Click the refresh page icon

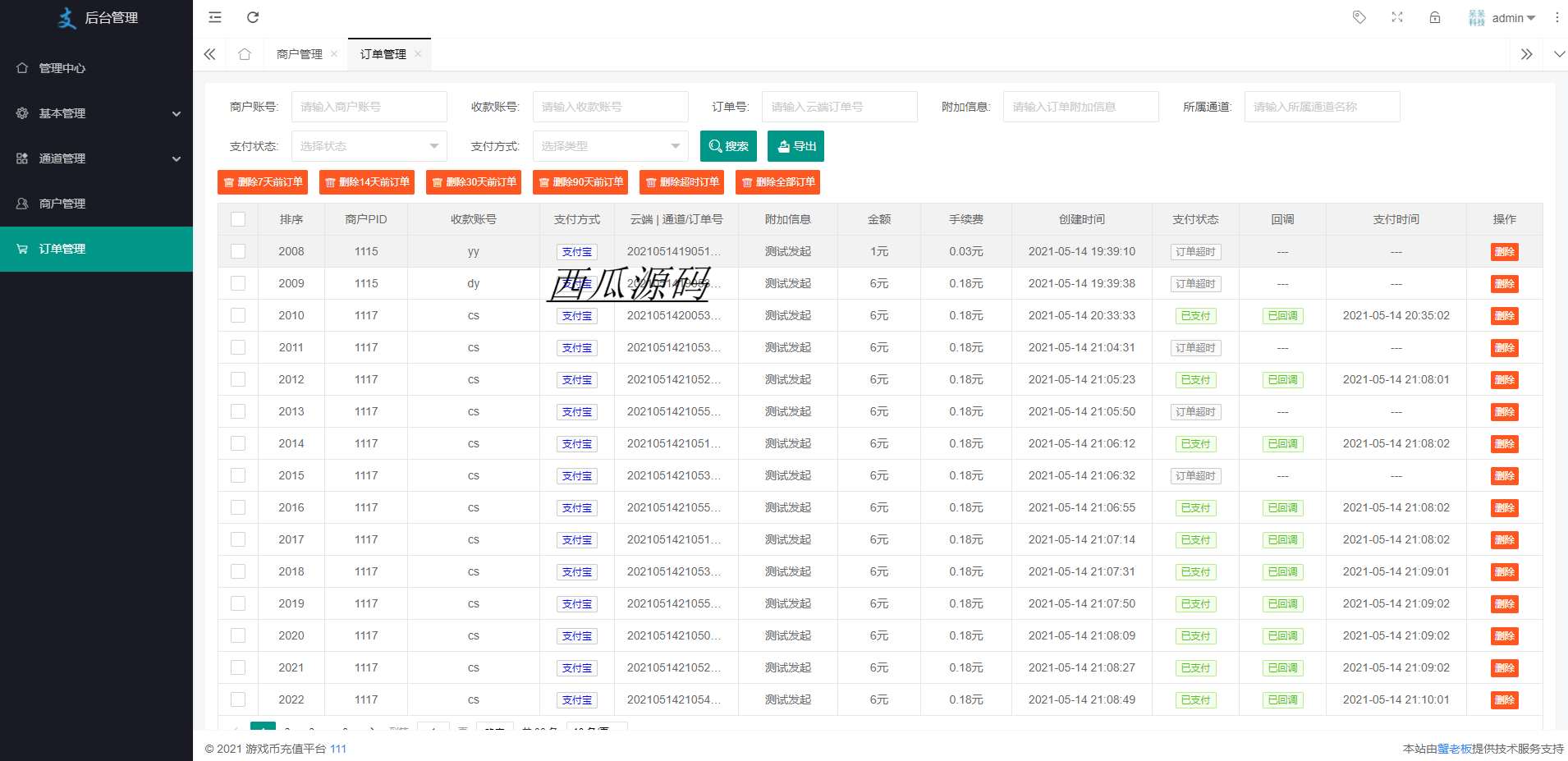253,17
